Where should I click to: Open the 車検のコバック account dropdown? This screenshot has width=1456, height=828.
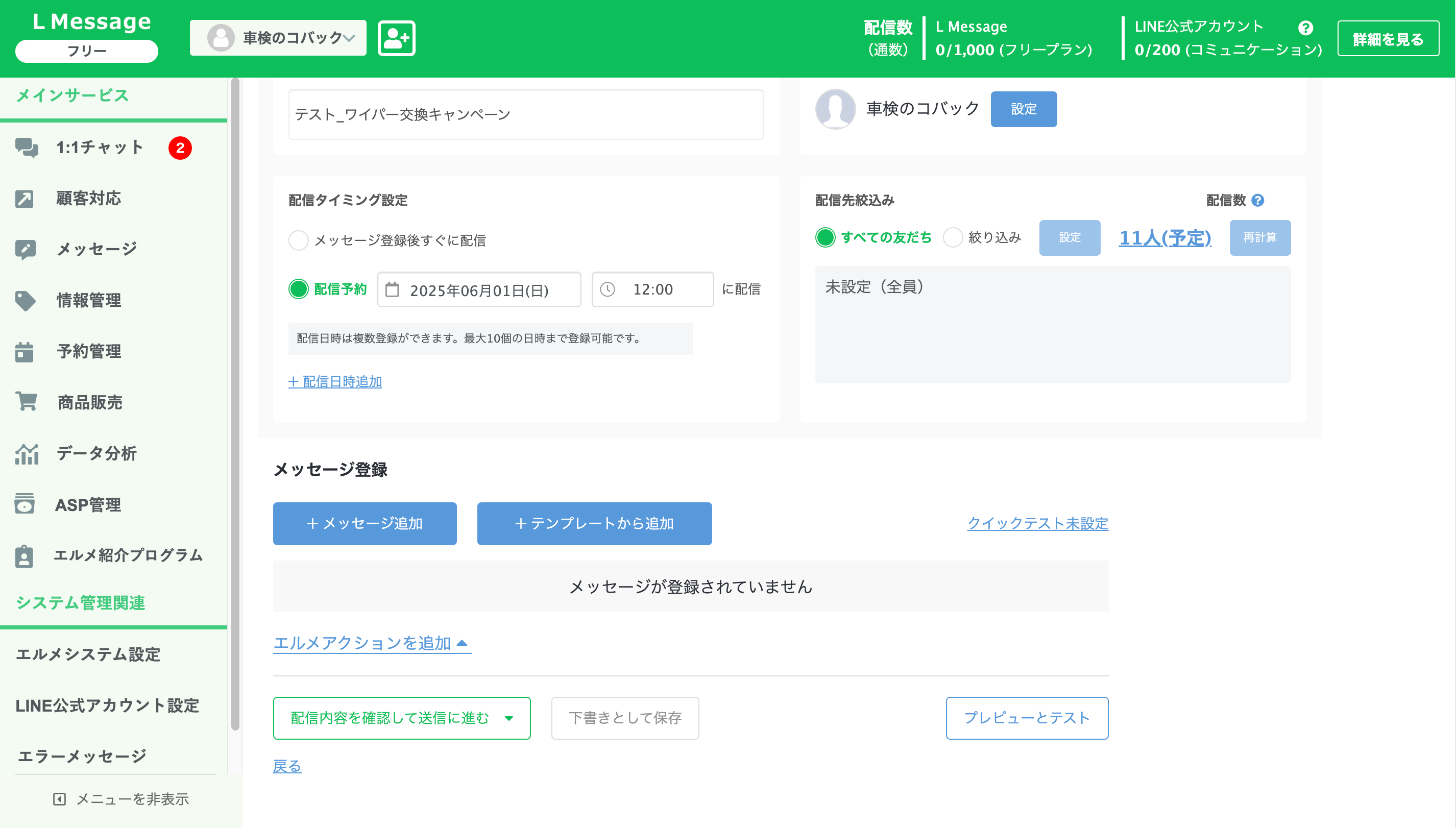(x=278, y=38)
